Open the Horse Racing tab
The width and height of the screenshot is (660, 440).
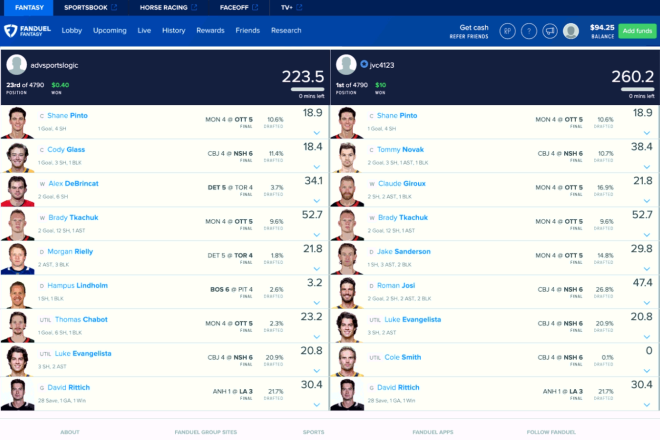pyautogui.click(x=163, y=8)
